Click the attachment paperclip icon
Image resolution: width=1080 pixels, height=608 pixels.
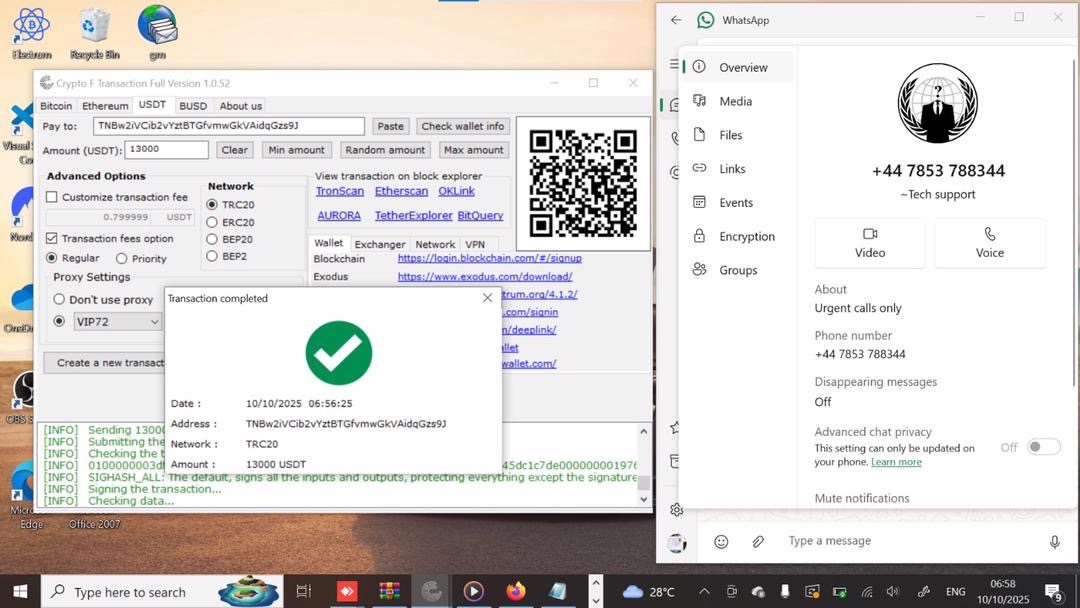pos(758,541)
